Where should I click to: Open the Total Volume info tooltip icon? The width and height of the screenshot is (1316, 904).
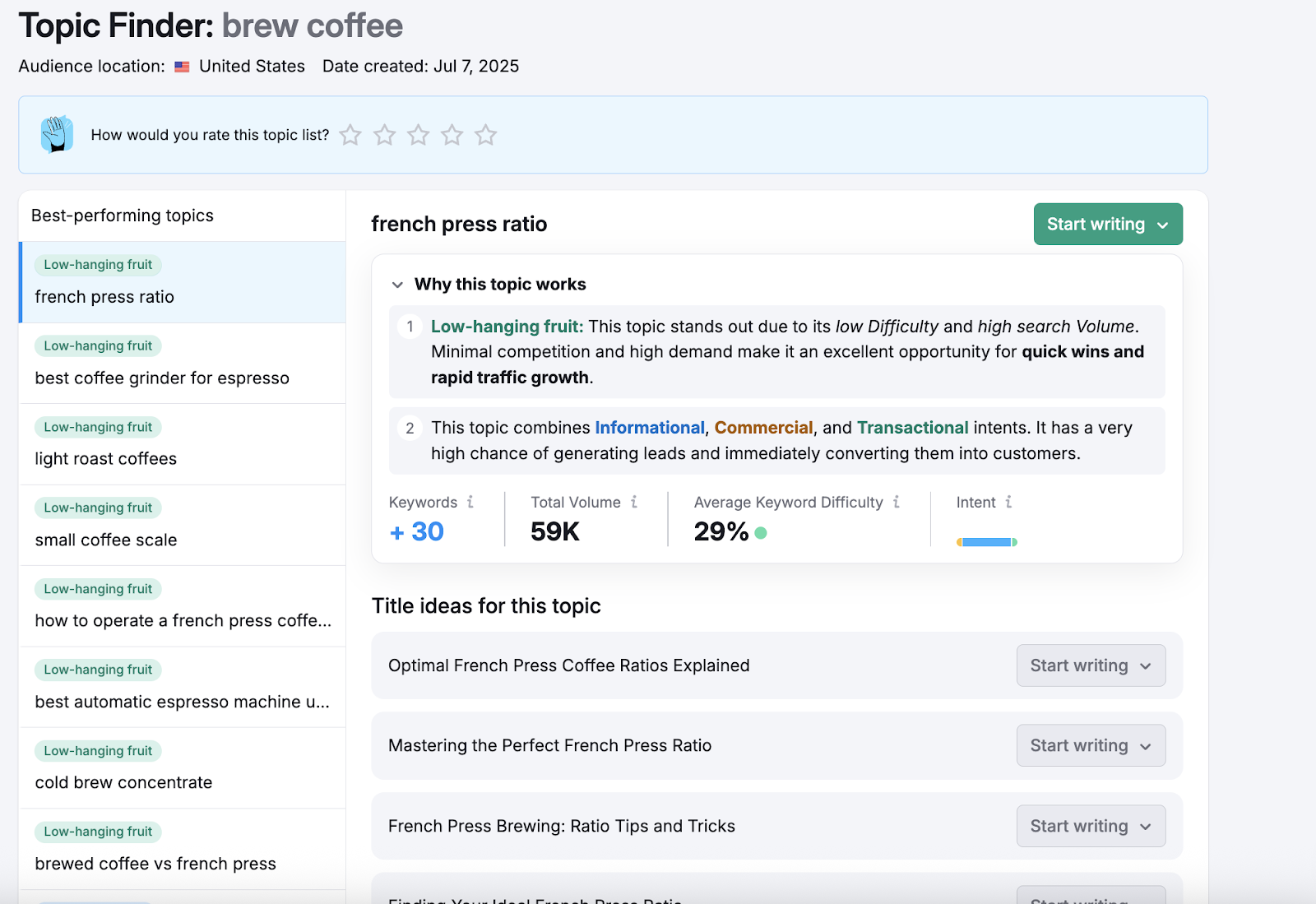[x=634, y=502]
